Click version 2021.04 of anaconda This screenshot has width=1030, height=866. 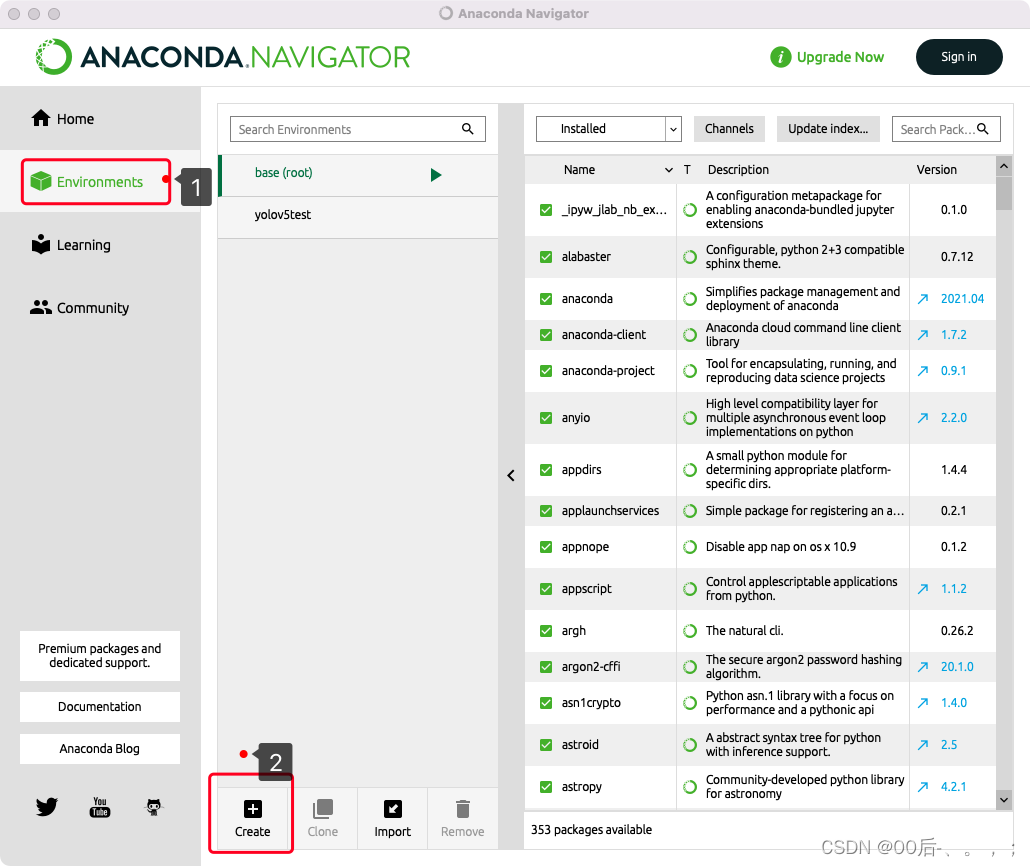pos(962,299)
